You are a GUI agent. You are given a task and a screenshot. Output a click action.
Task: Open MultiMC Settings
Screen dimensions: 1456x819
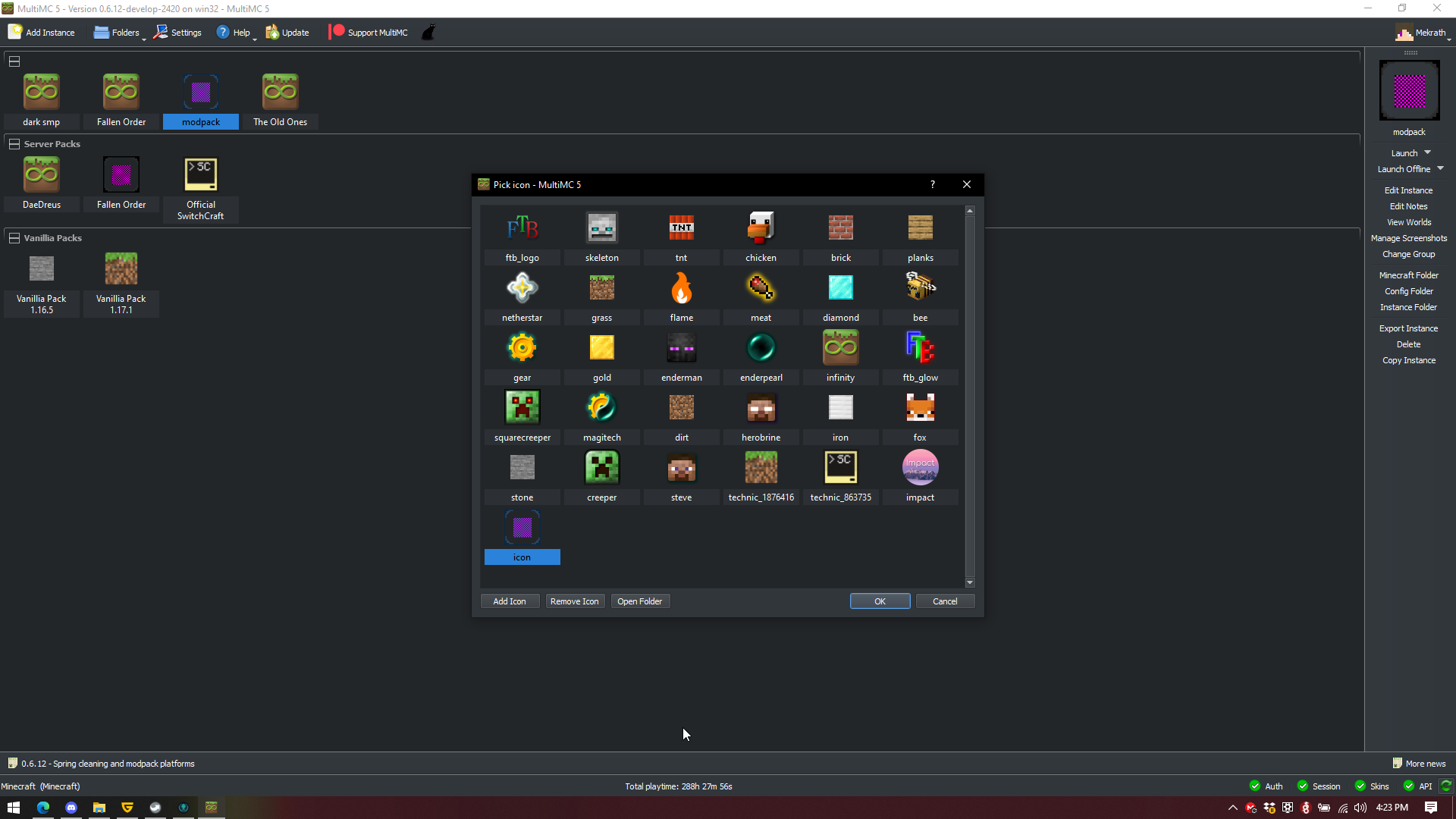tap(177, 32)
